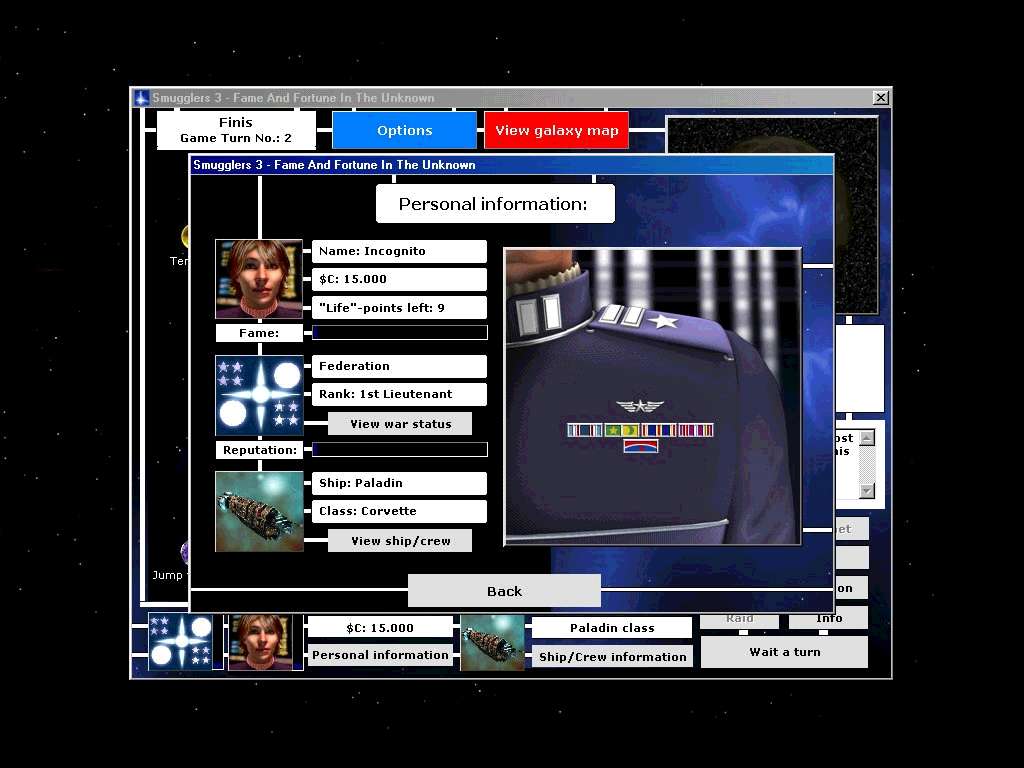This screenshot has width=1024, height=768.
Task: Click the Personal information: heading
Action: tap(495, 204)
